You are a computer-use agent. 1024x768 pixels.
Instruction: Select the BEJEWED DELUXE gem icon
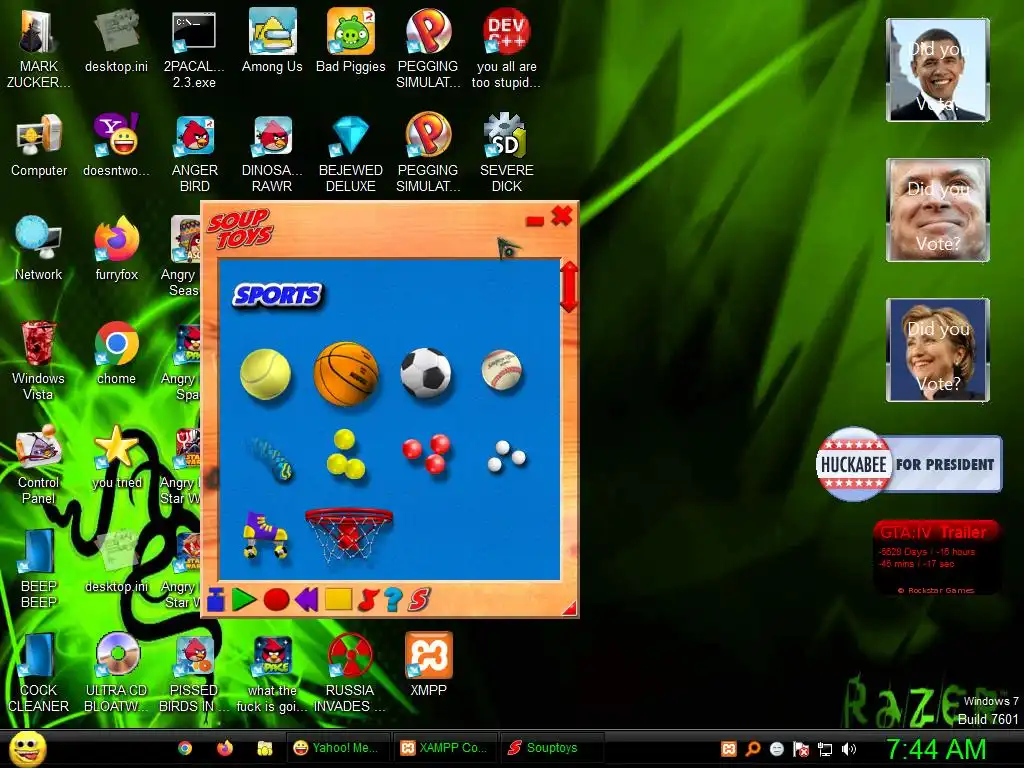coord(351,152)
